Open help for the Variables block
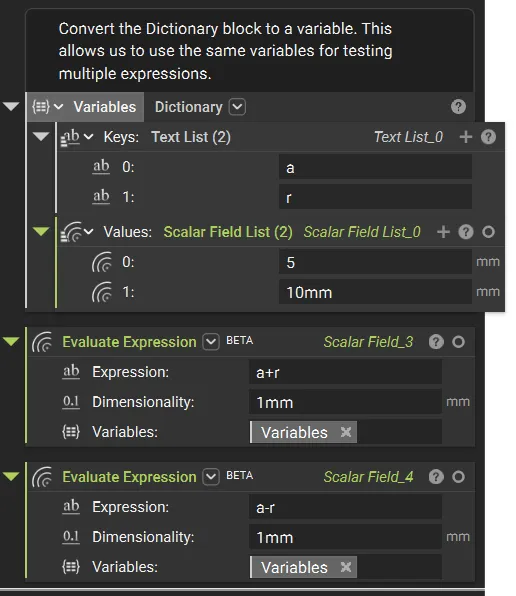516x596 pixels. pyautogui.click(x=458, y=107)
